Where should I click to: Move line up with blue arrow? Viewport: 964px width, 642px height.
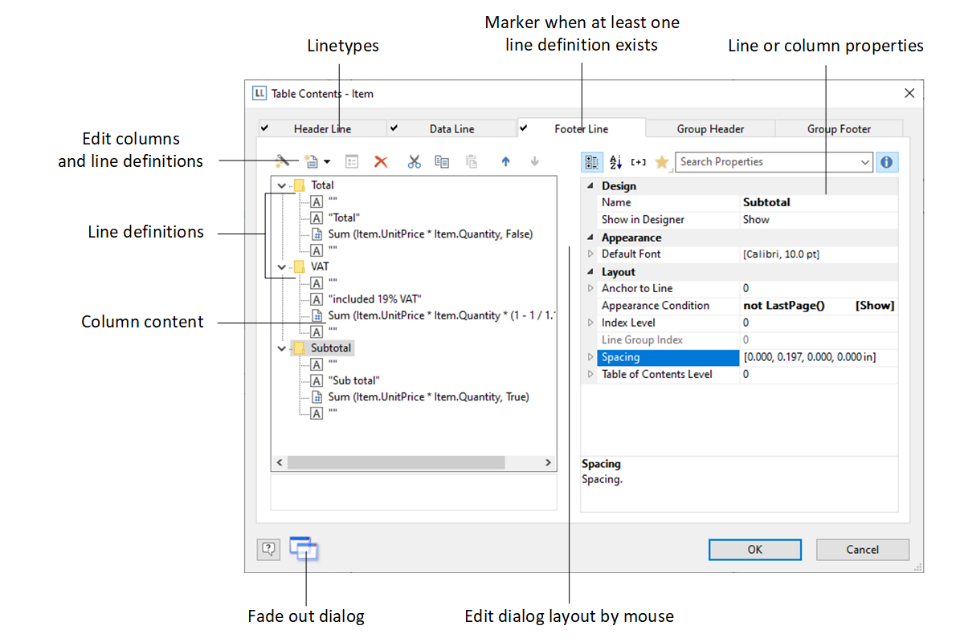tap(505, 161)
